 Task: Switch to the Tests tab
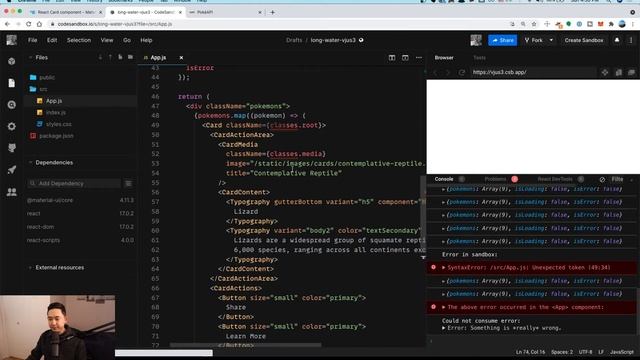coord(480,58)
